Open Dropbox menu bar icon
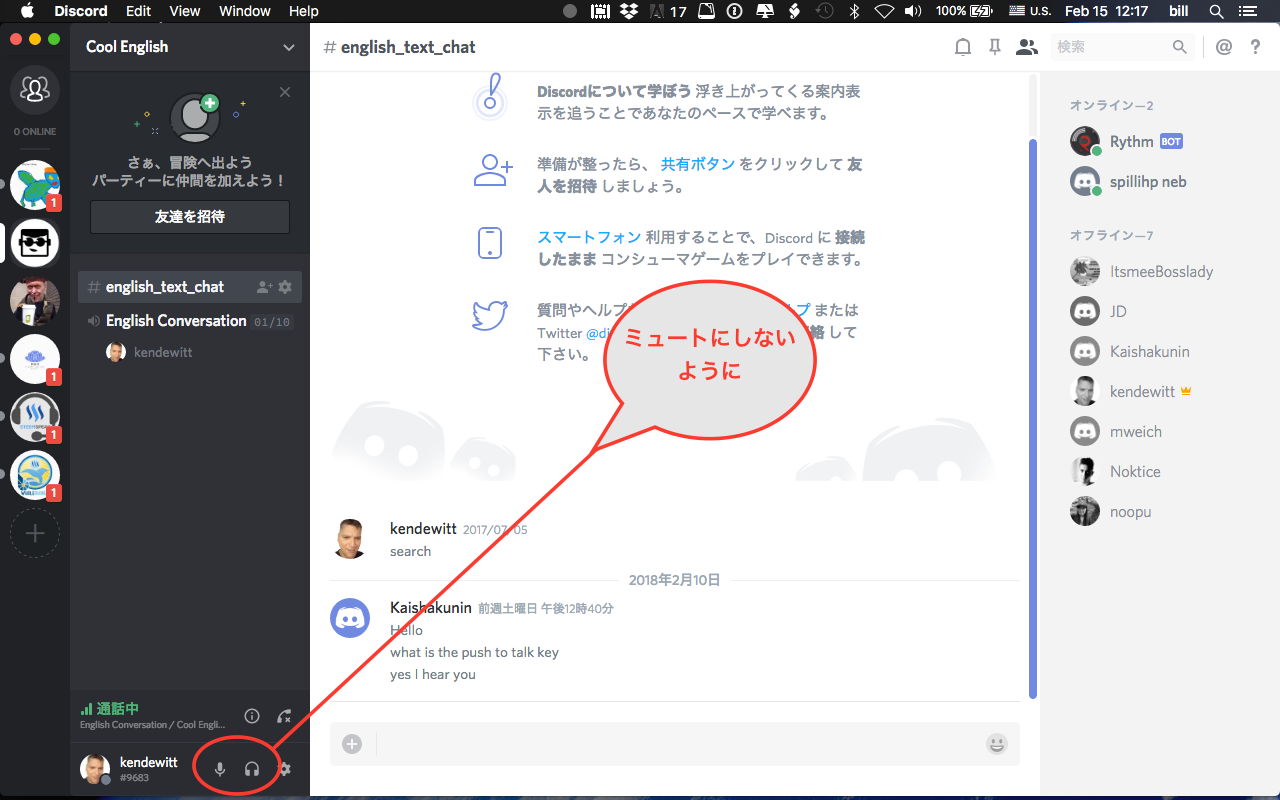Viewport: 1280px width, 800px height. [x=629, y=11]
